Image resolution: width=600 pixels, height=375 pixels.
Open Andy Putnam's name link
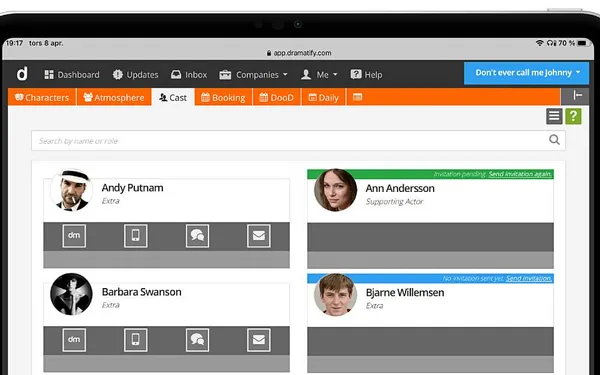click(132, 188)
